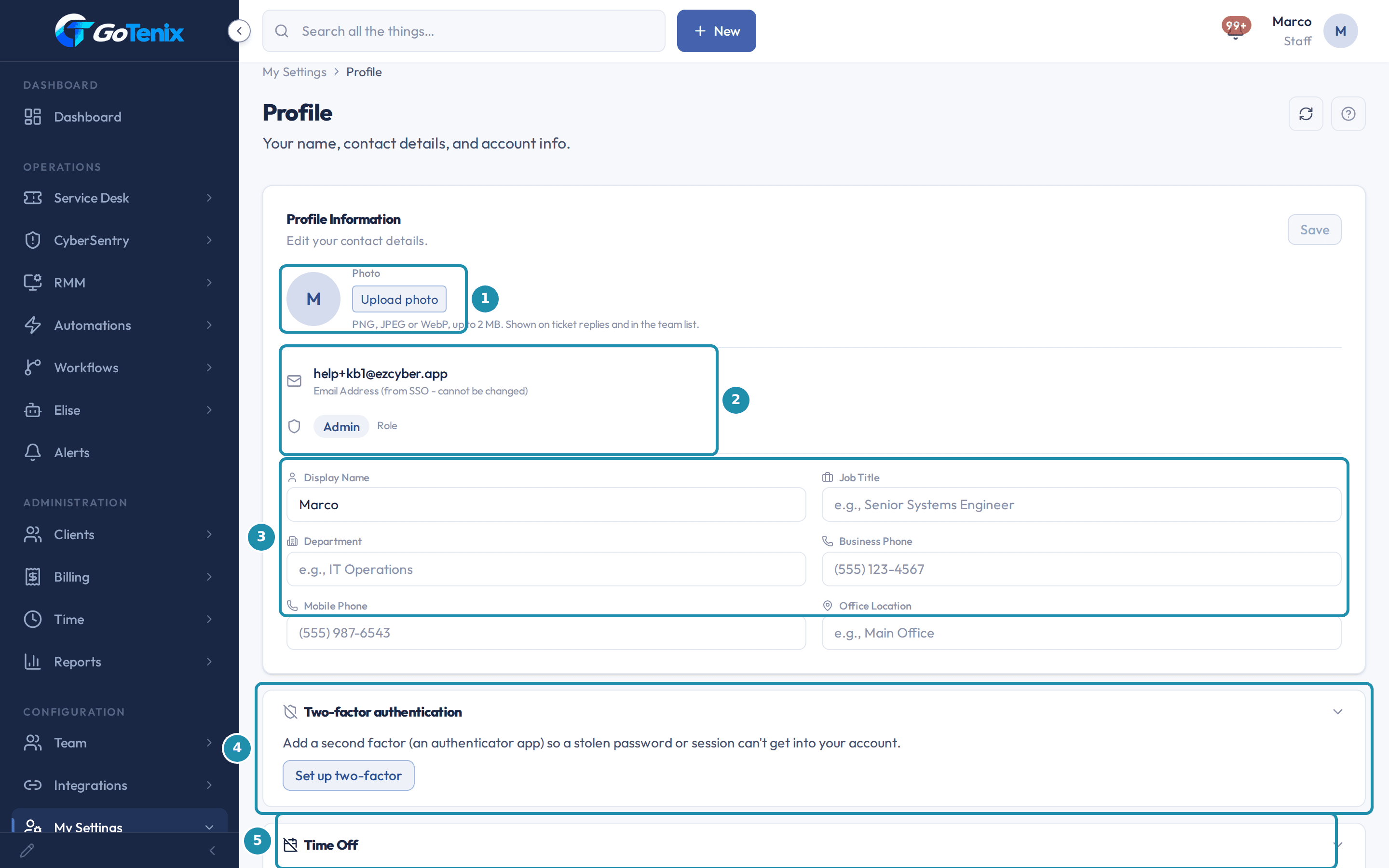Click the Office Location input field

(1081, 633)
